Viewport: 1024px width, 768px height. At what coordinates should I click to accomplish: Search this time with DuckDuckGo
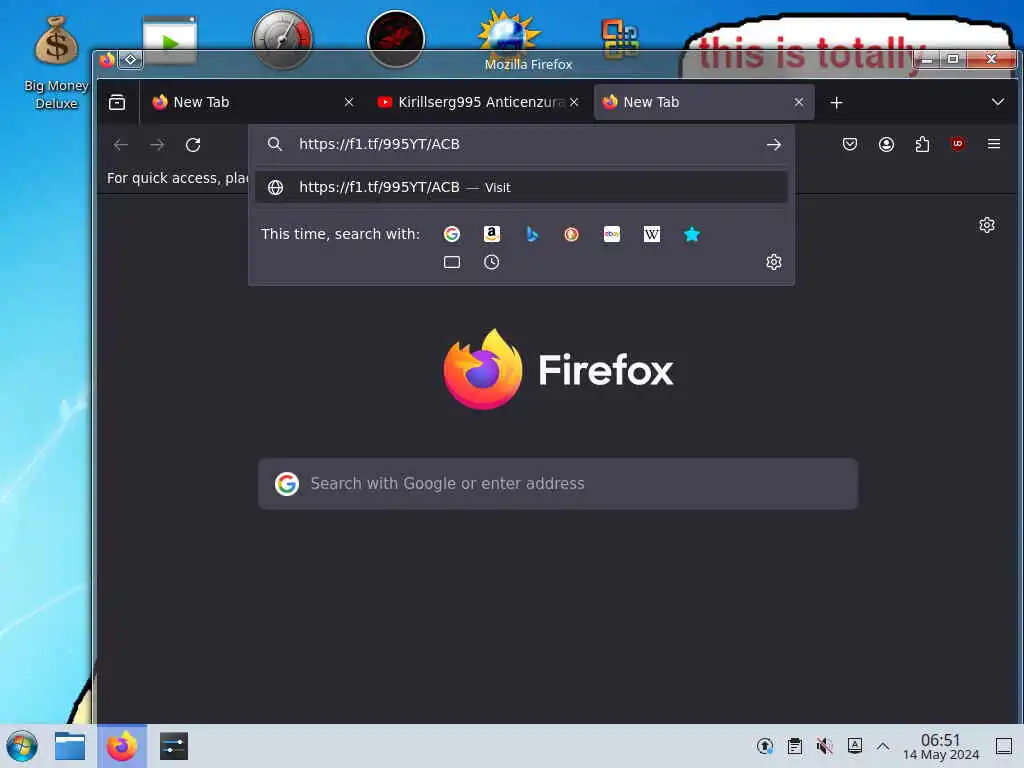571,234
